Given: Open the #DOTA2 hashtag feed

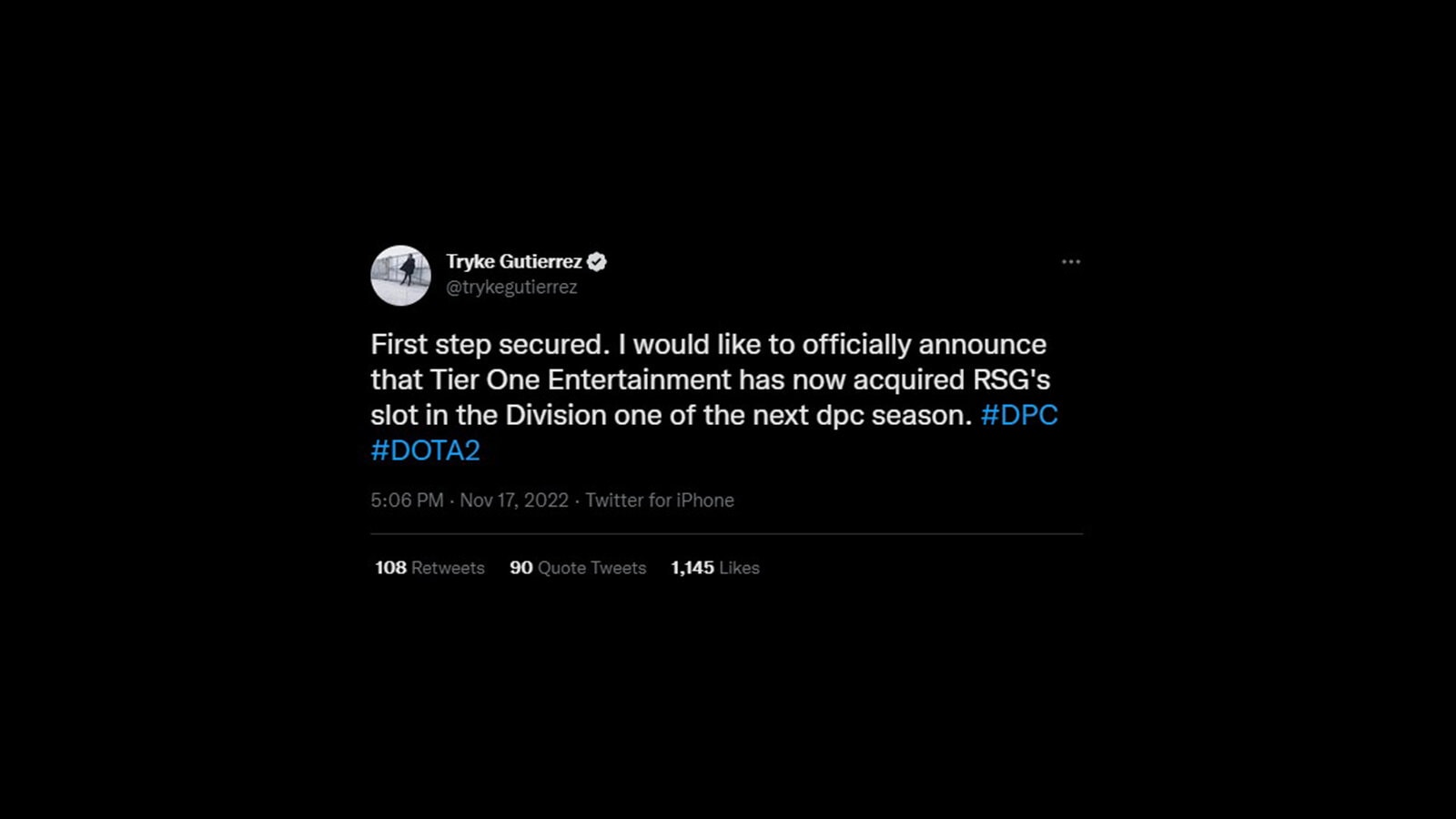Looking at the screenshot, I should point(424,450).
